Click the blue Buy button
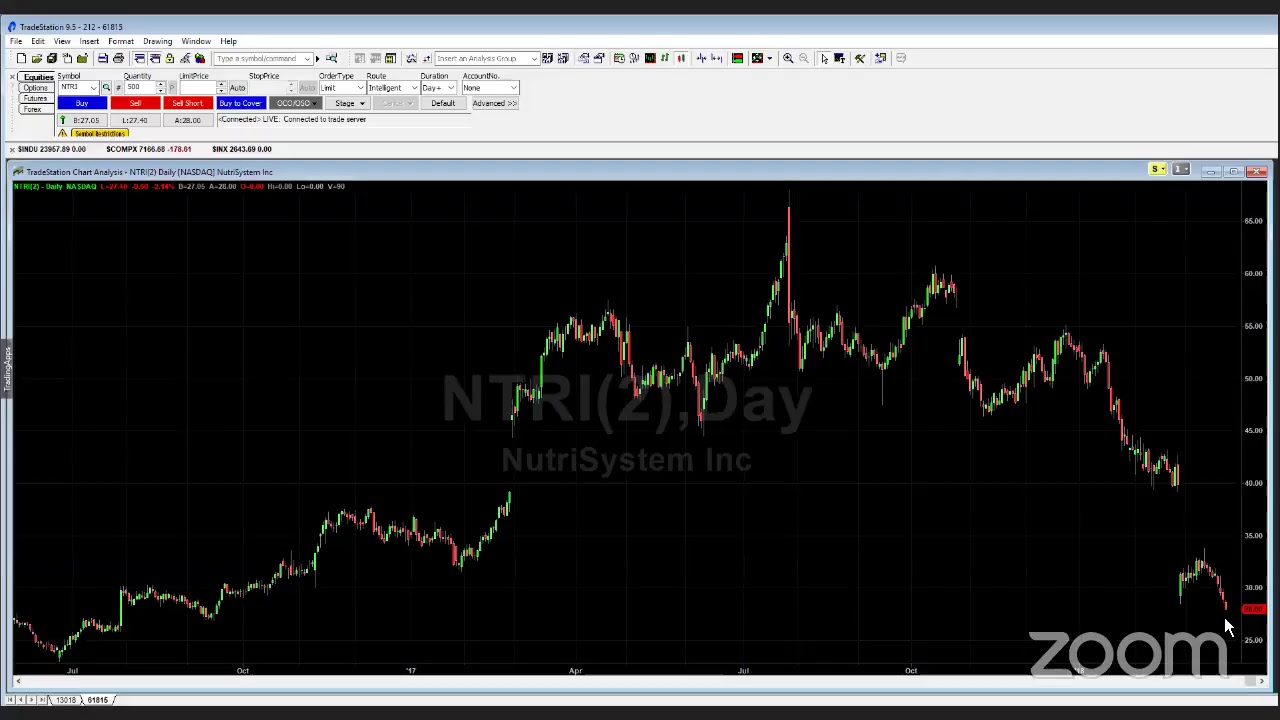 [82, 103]
